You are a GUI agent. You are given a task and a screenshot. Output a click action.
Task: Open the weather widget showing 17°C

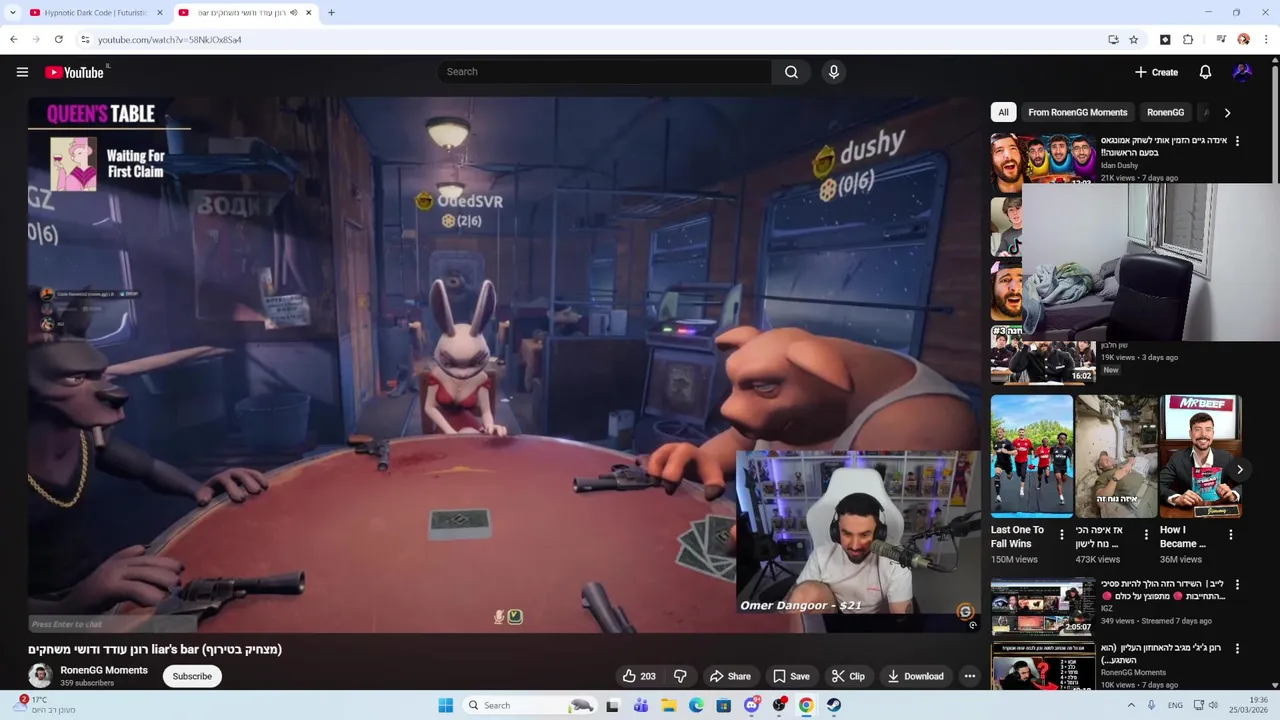(x=45, y=705)
